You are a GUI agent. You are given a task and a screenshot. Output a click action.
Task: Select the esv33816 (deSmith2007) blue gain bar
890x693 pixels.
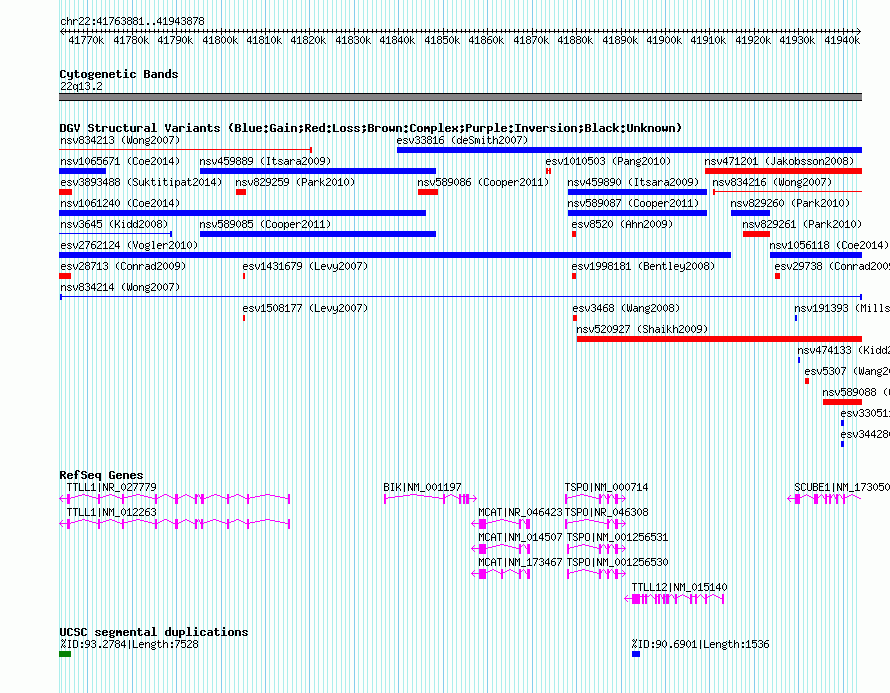click(x=629, y=150)
